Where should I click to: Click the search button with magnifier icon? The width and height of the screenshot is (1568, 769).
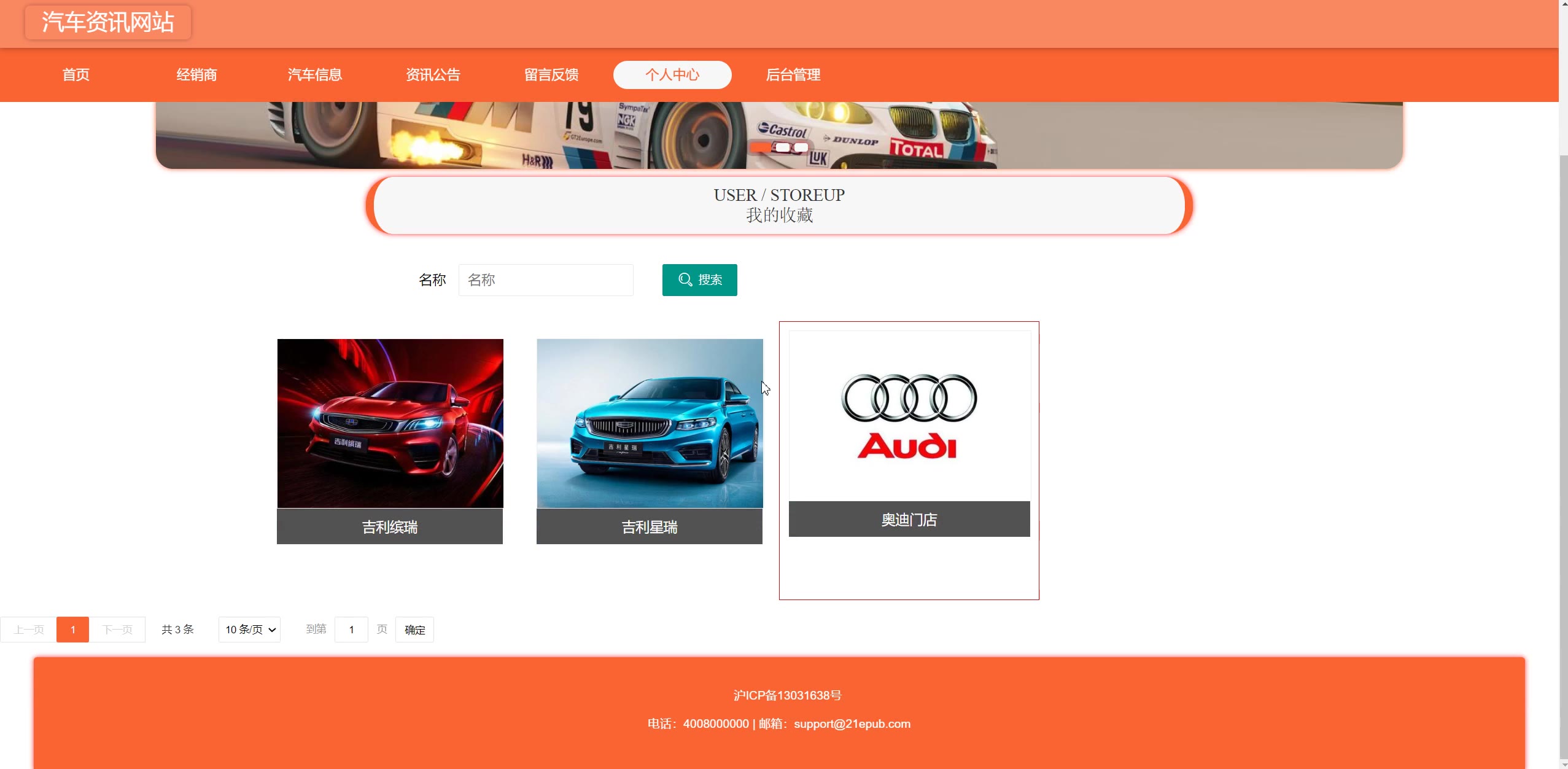(x=699, y=280)
